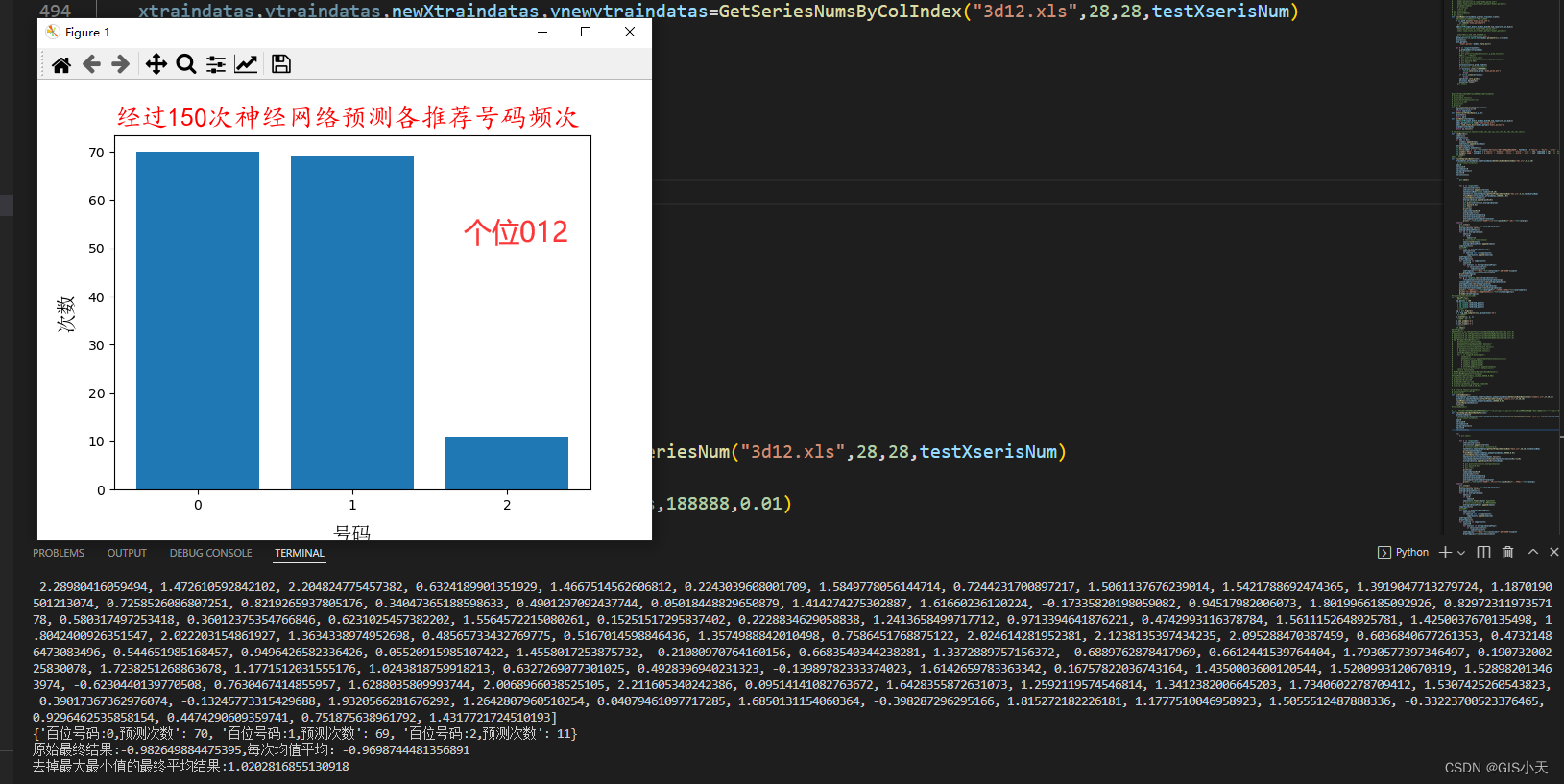1564x784 pixels.
Task: Click the red 个位012 annotation
Action: pos(516,231)
